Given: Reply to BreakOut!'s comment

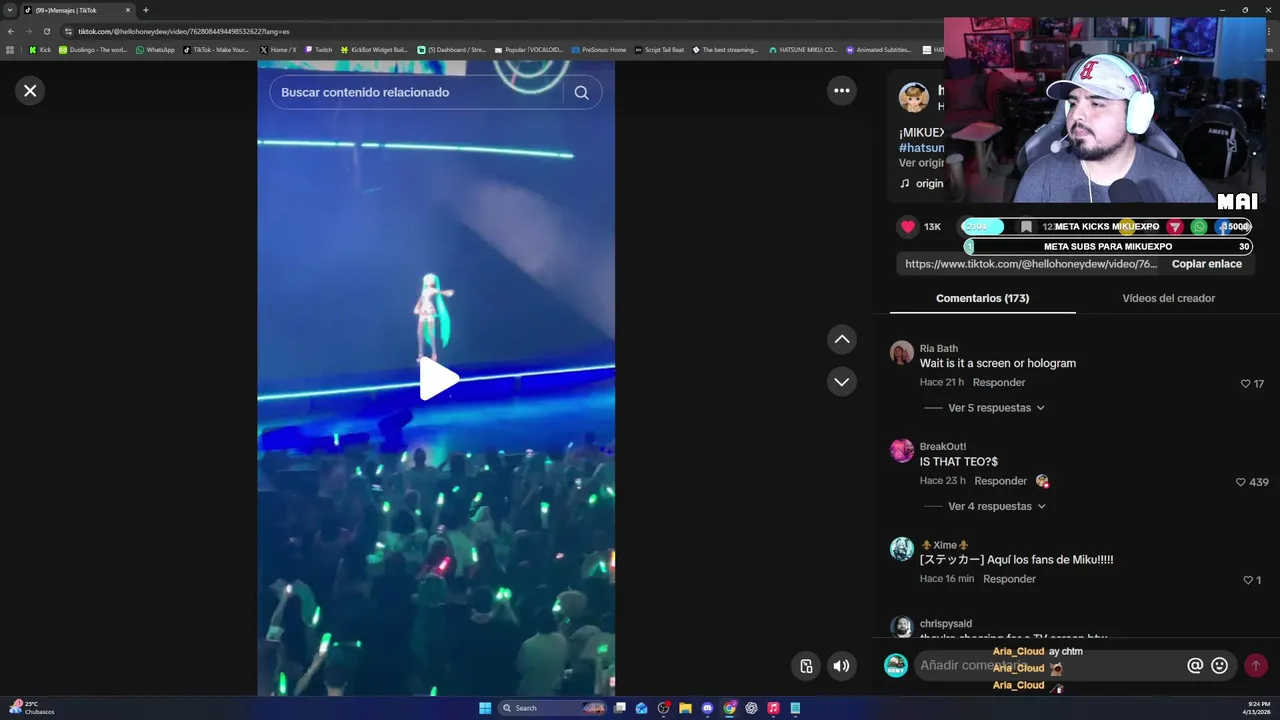Looking at the screenshot, I should 1000,481.
